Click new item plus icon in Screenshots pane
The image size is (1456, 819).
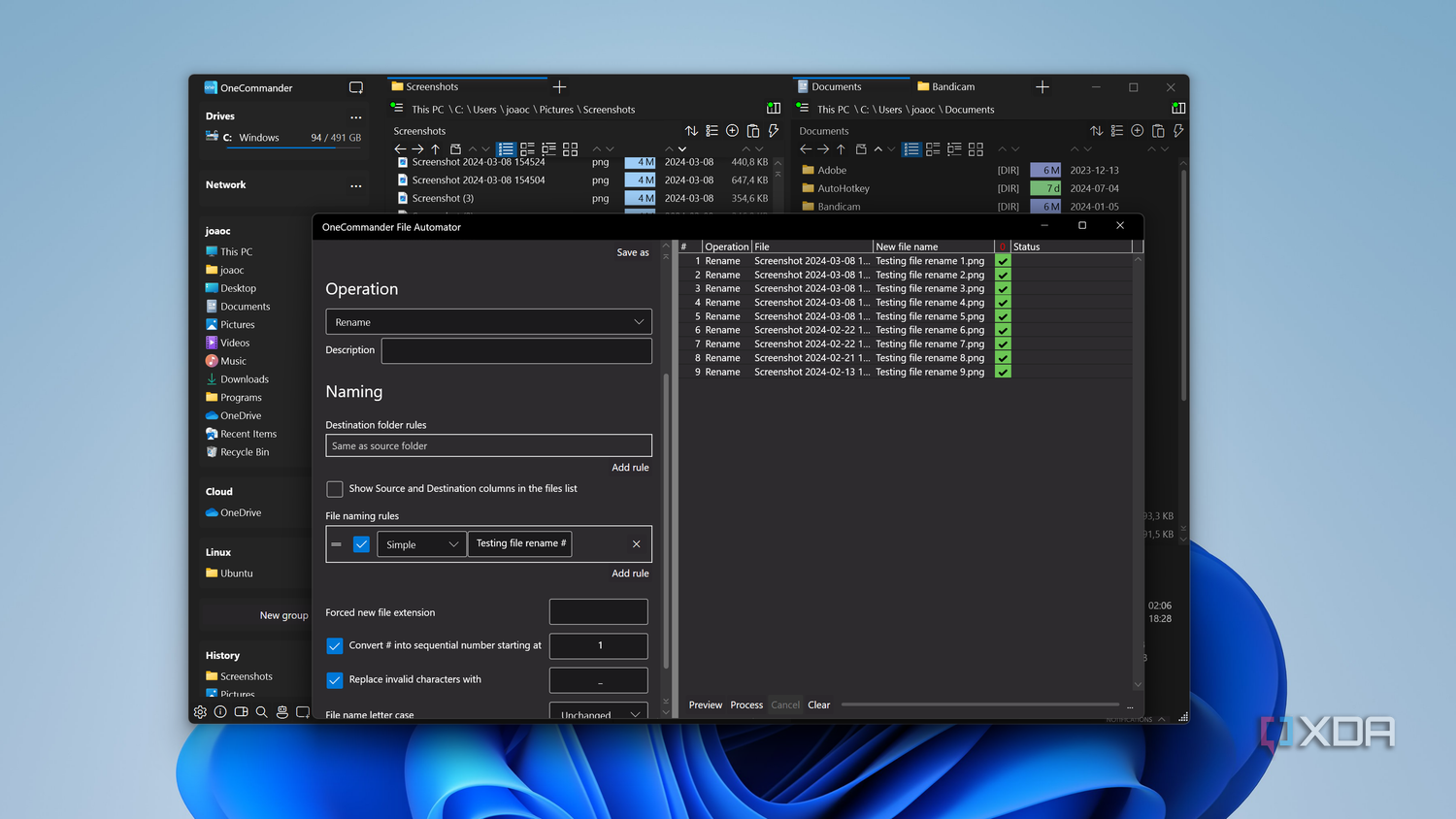(732, 131)
